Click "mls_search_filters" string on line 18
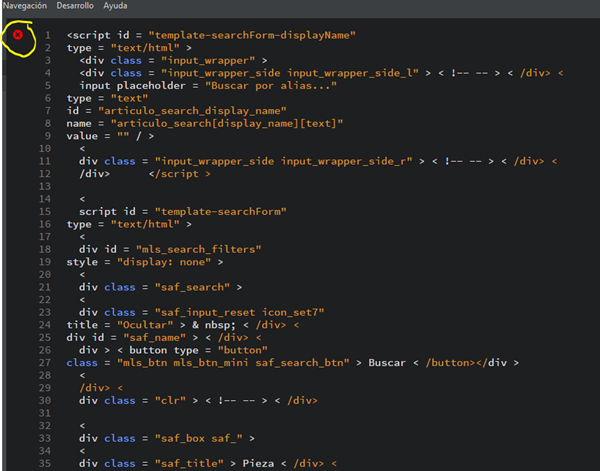 199,249
